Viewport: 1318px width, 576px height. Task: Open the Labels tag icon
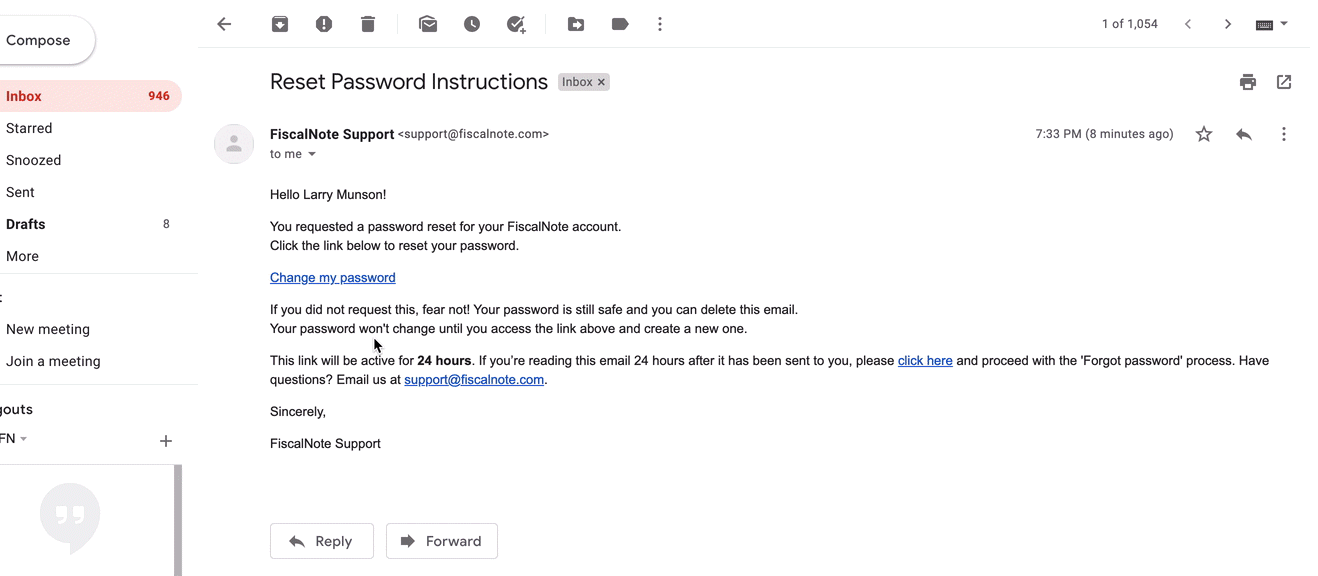(x=620, y=24)
